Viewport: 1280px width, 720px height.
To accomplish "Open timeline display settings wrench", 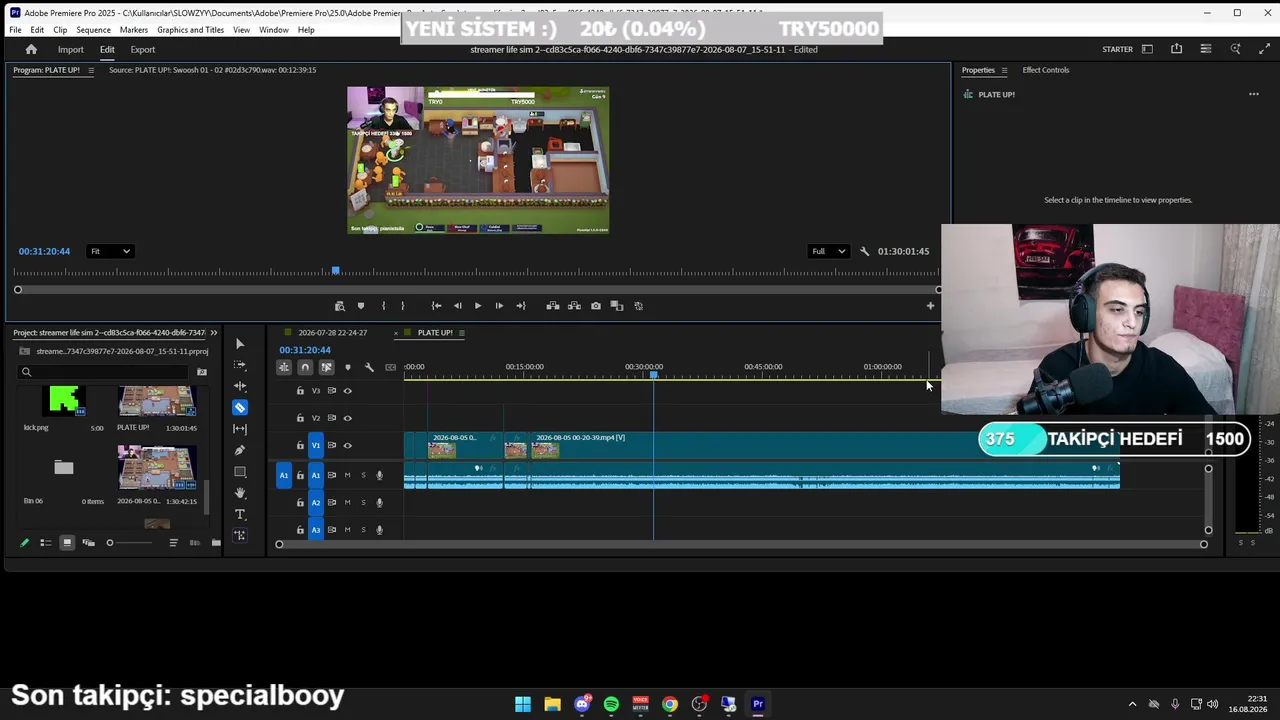I will pos(369,367).
